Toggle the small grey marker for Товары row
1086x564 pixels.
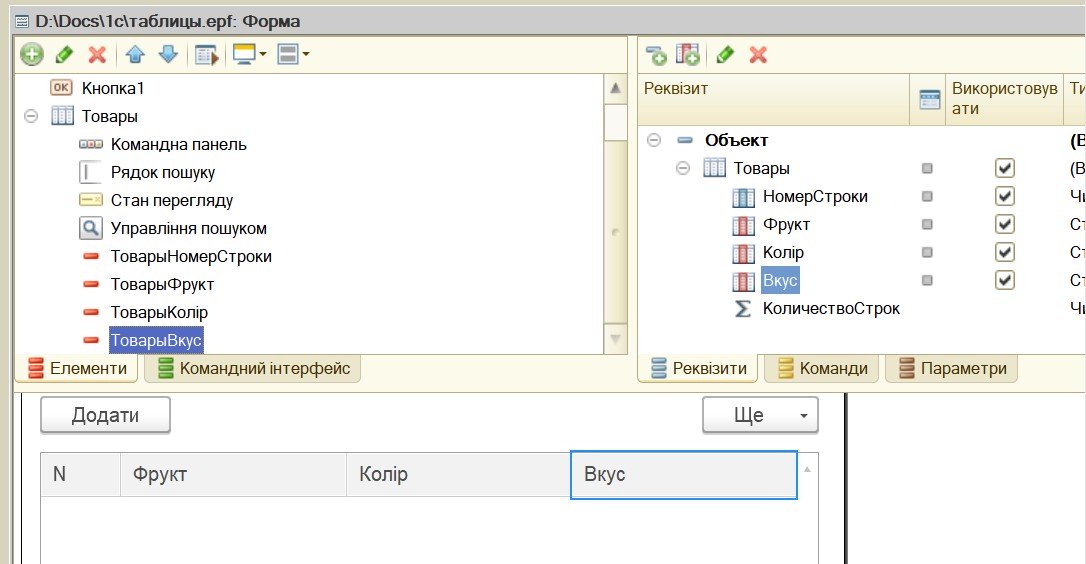(927, 168)
